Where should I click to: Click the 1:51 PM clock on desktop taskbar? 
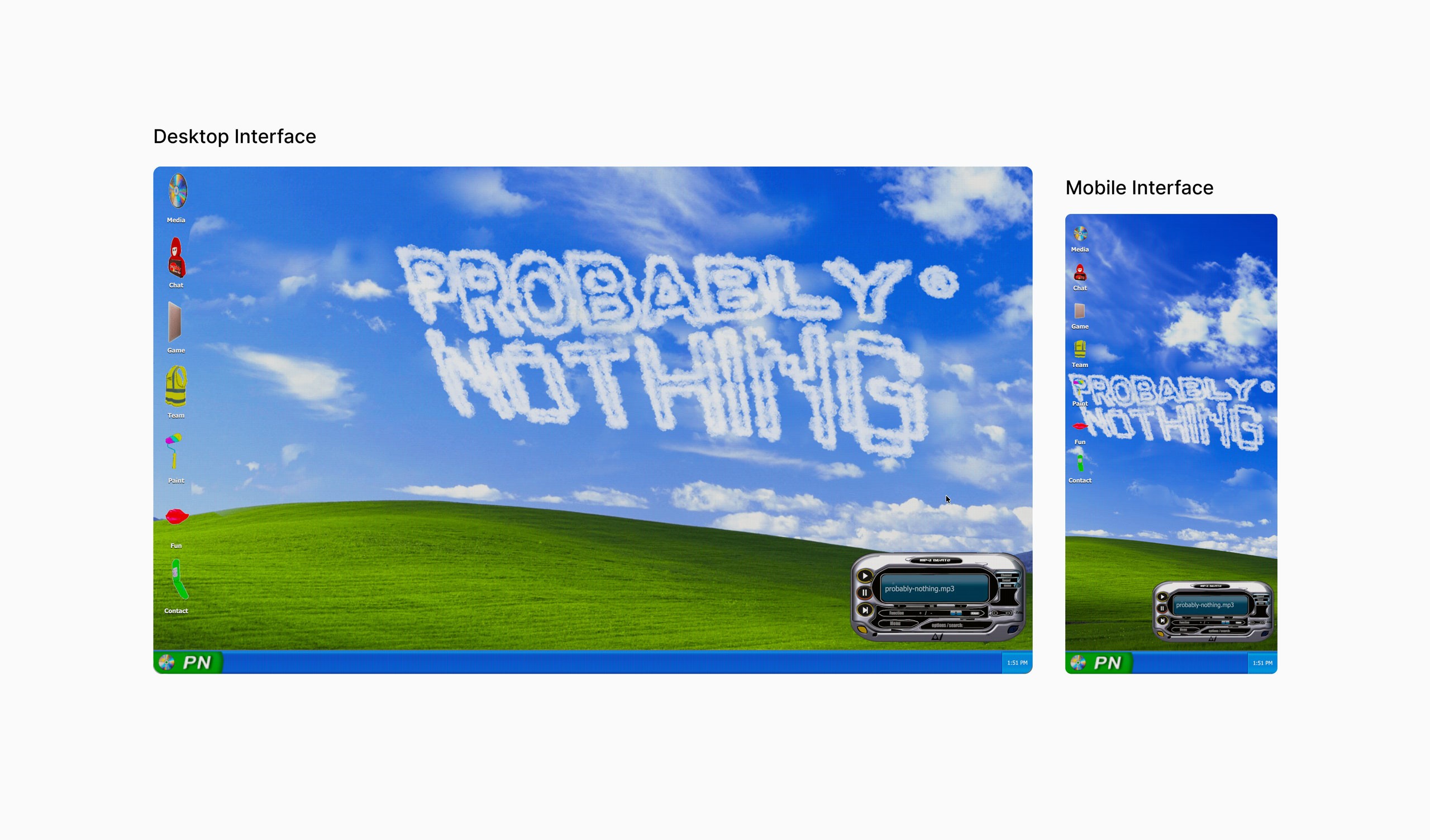[1017, 662]
